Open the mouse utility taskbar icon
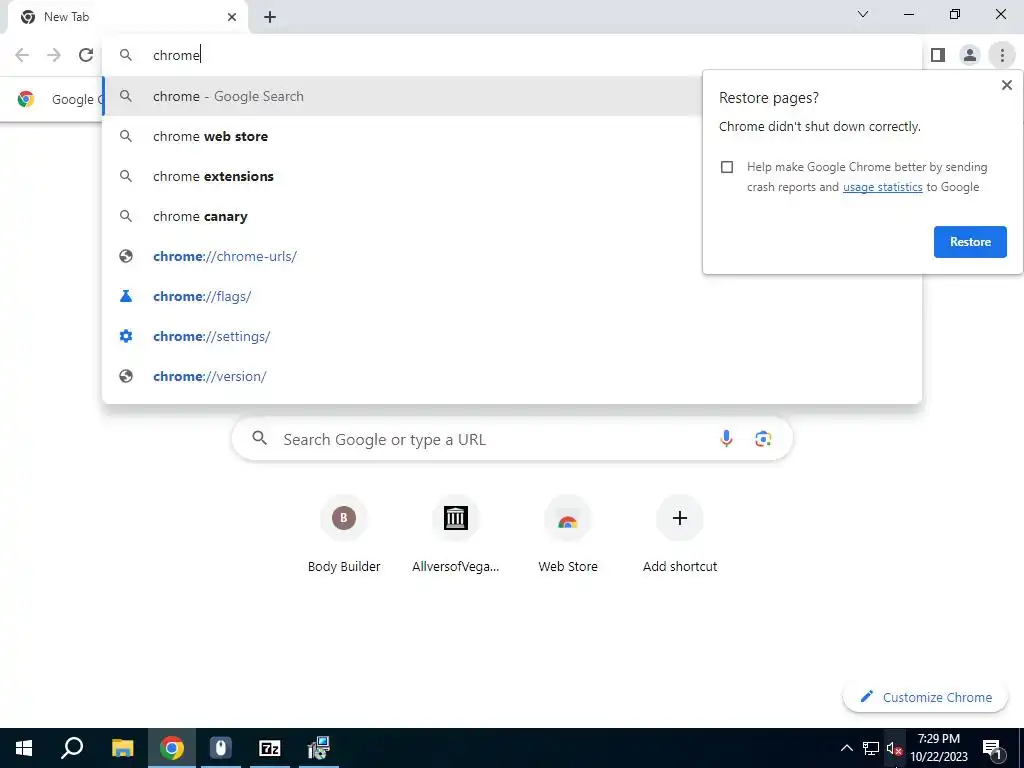The height and width of the screenshot is (768, 1024). point(221,748)
